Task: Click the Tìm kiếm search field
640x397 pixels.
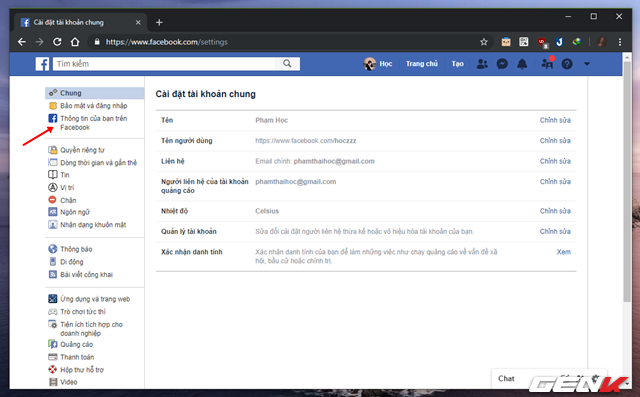Action: [164, 64]
